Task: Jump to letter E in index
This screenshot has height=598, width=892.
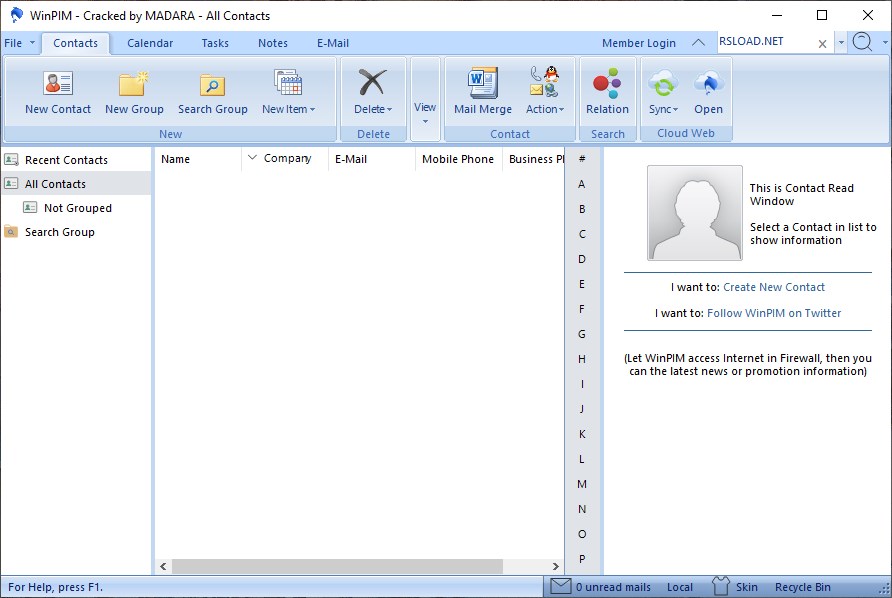Action: click(581, 284)
